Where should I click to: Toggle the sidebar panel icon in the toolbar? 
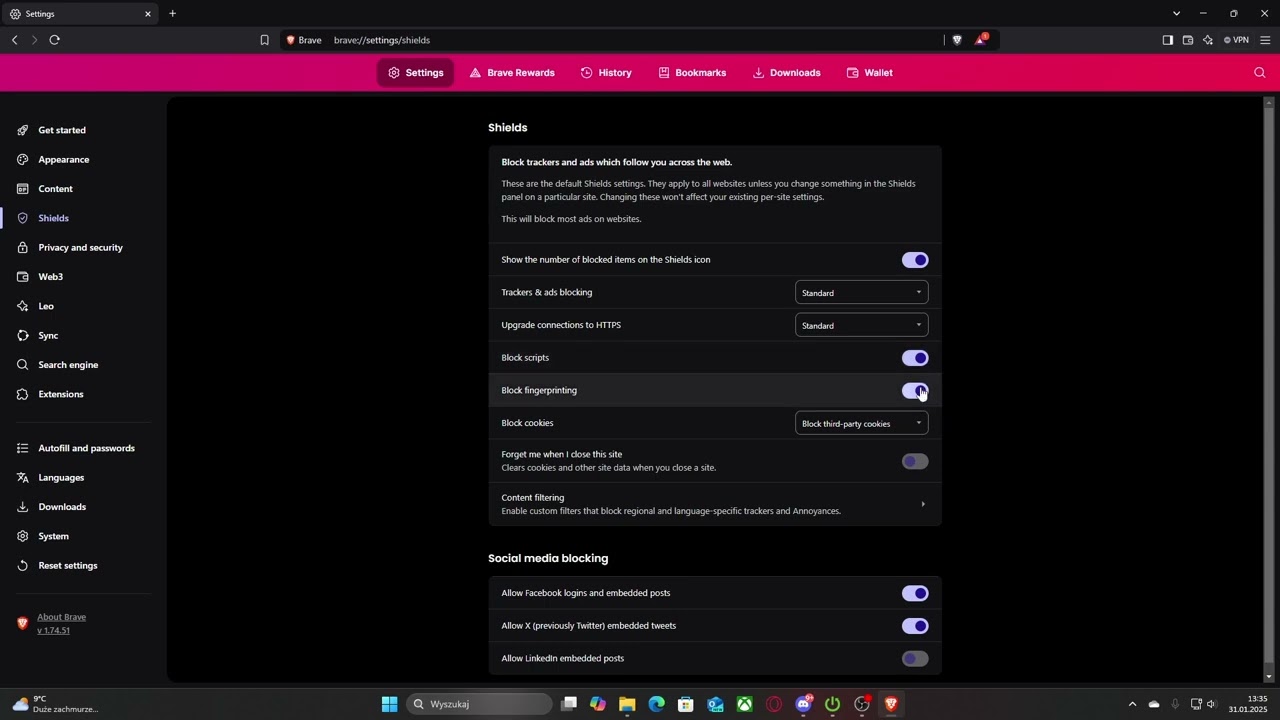[x=1167, y=40]
